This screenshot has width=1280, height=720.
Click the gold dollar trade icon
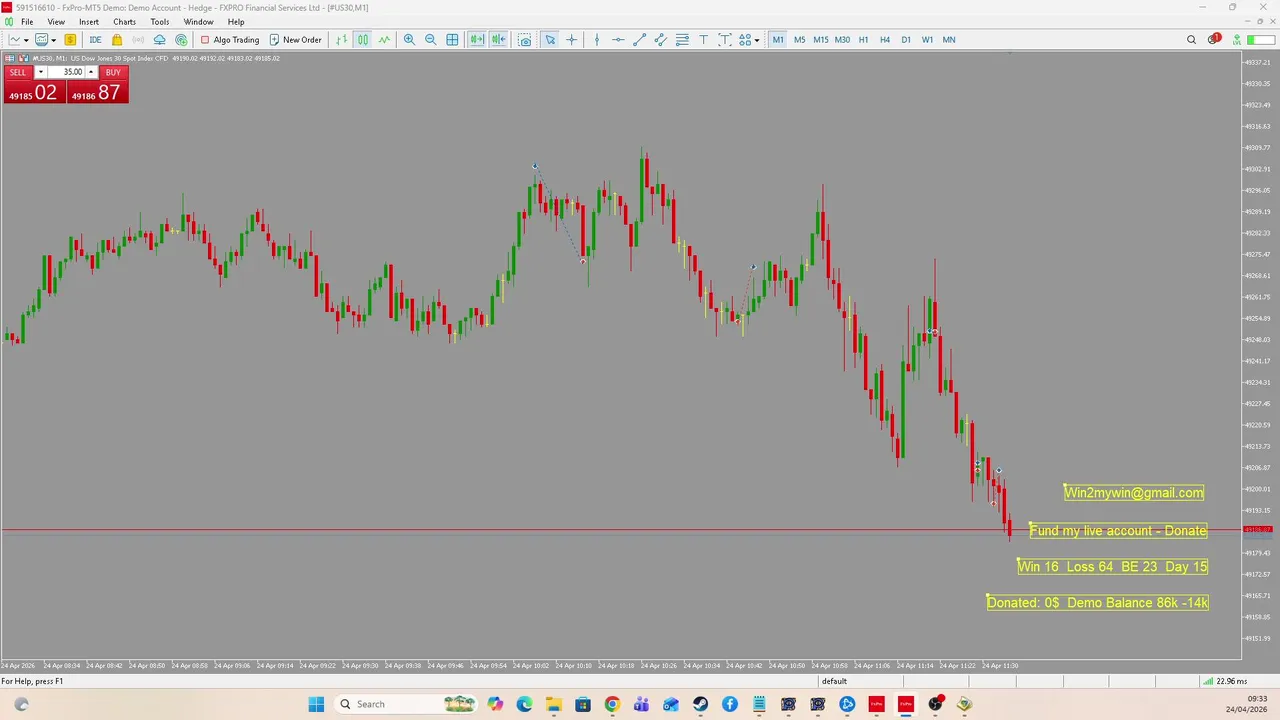70,40
